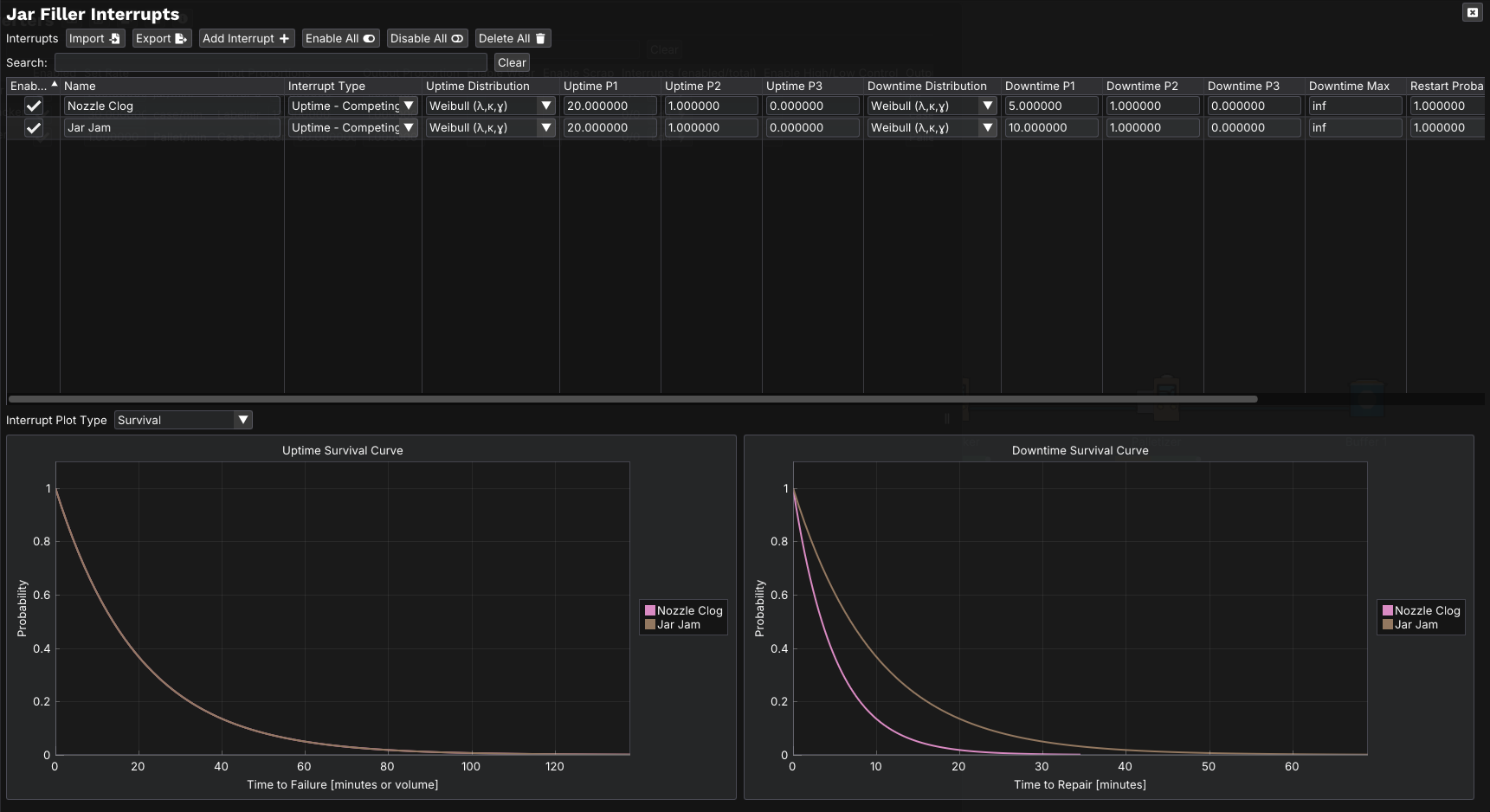Uncheck the Jar Jam enabled checkbox
Screen dimensions: 1490x812
(x=34, y=128)
